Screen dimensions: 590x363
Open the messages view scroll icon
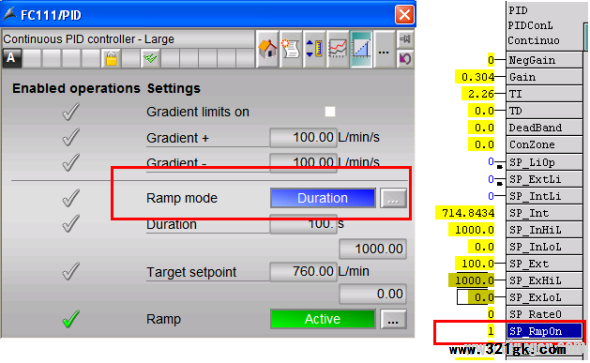[290, 49]
